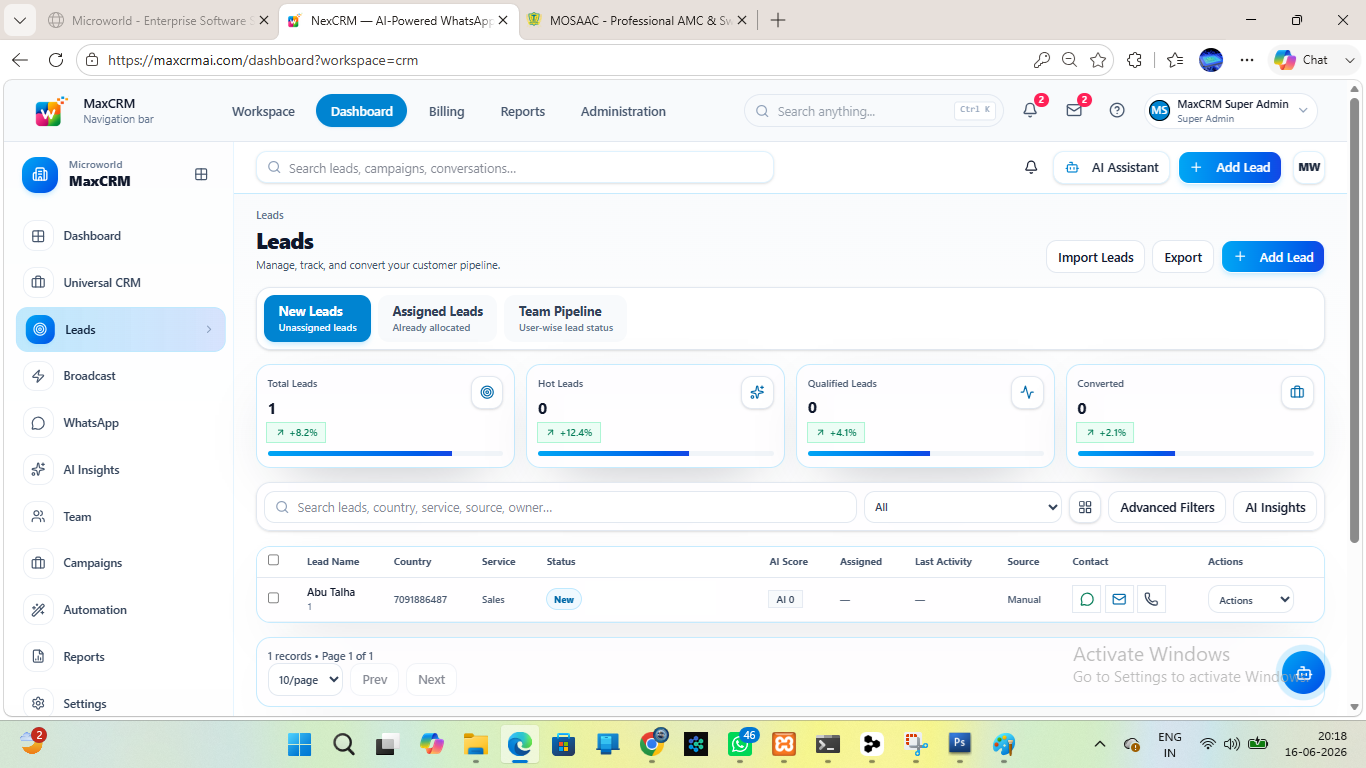Click the grid layout icon beside MaxCRM sidebar title

pyautogui.click(x=201, y=174)
